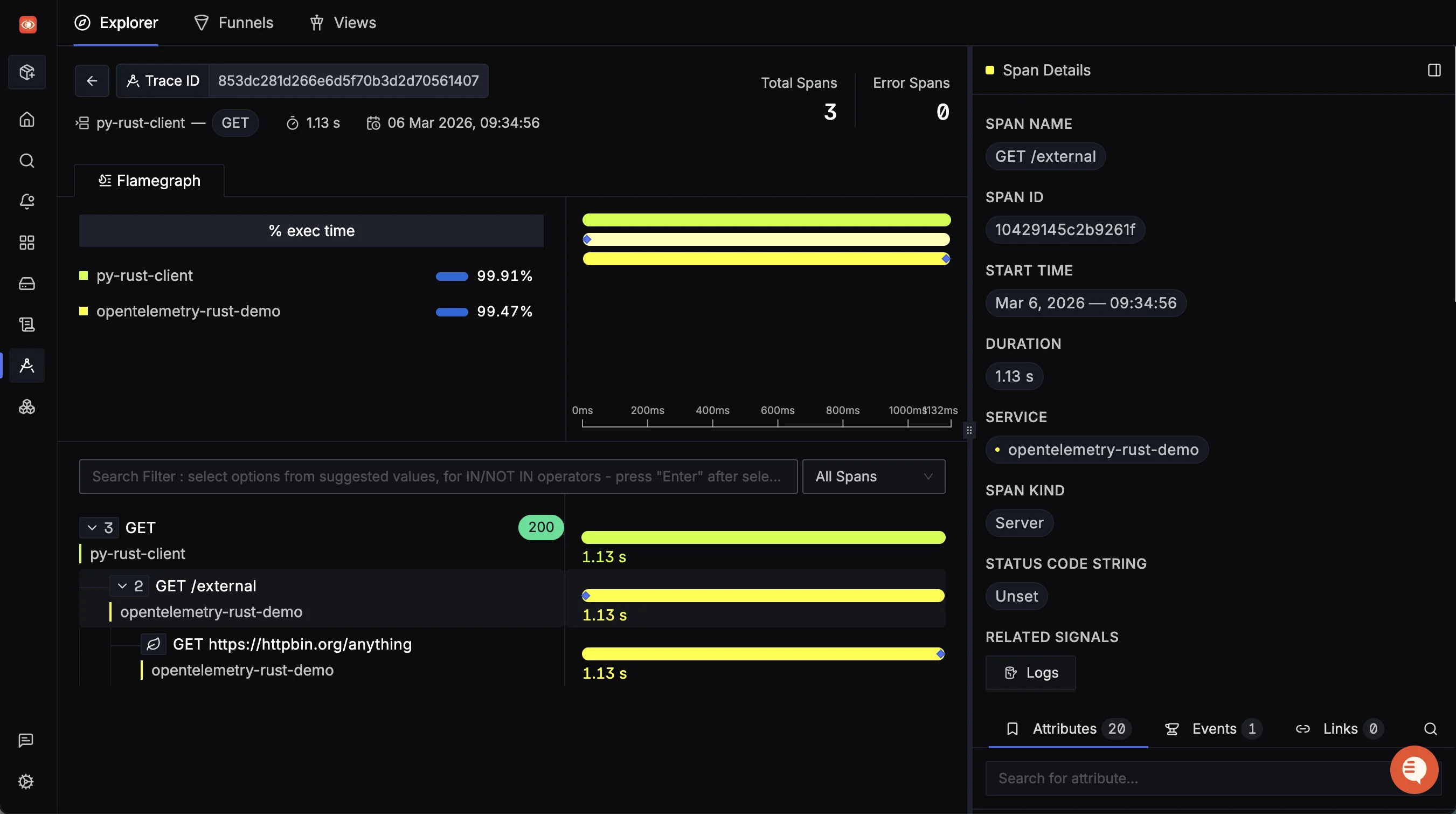Click the py-rust-client color swatch in the legend
This screenshot has height=814, width=1456.
point(84,276)
